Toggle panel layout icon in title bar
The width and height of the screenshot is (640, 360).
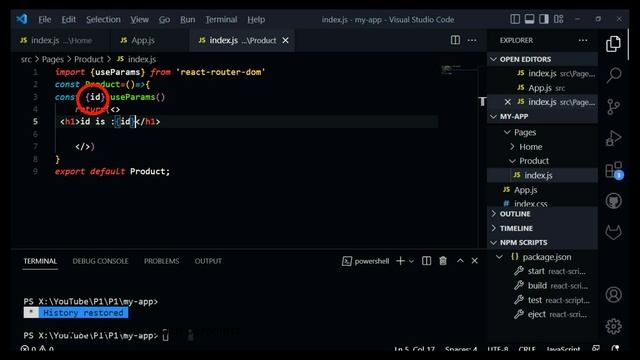click(529, 19)
